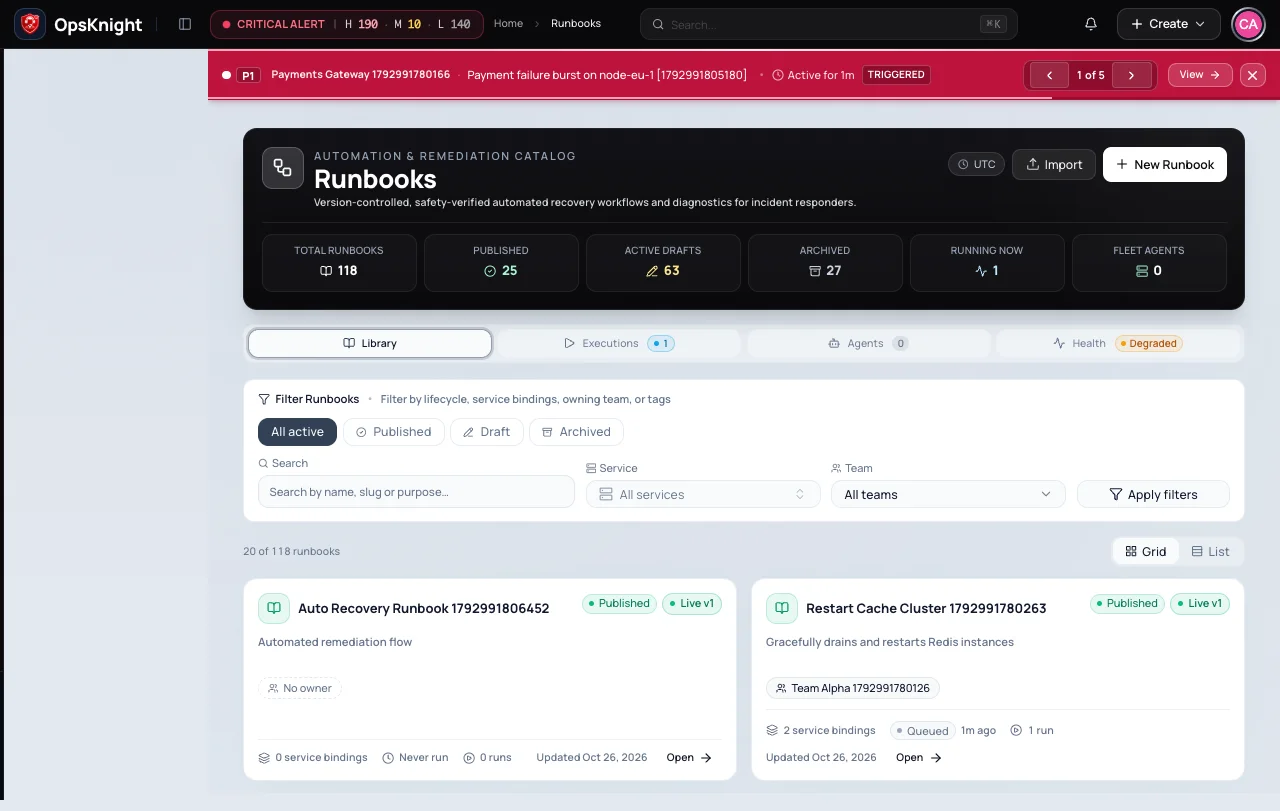
Task: Switch to Grid view
Action: point(1146,551)
